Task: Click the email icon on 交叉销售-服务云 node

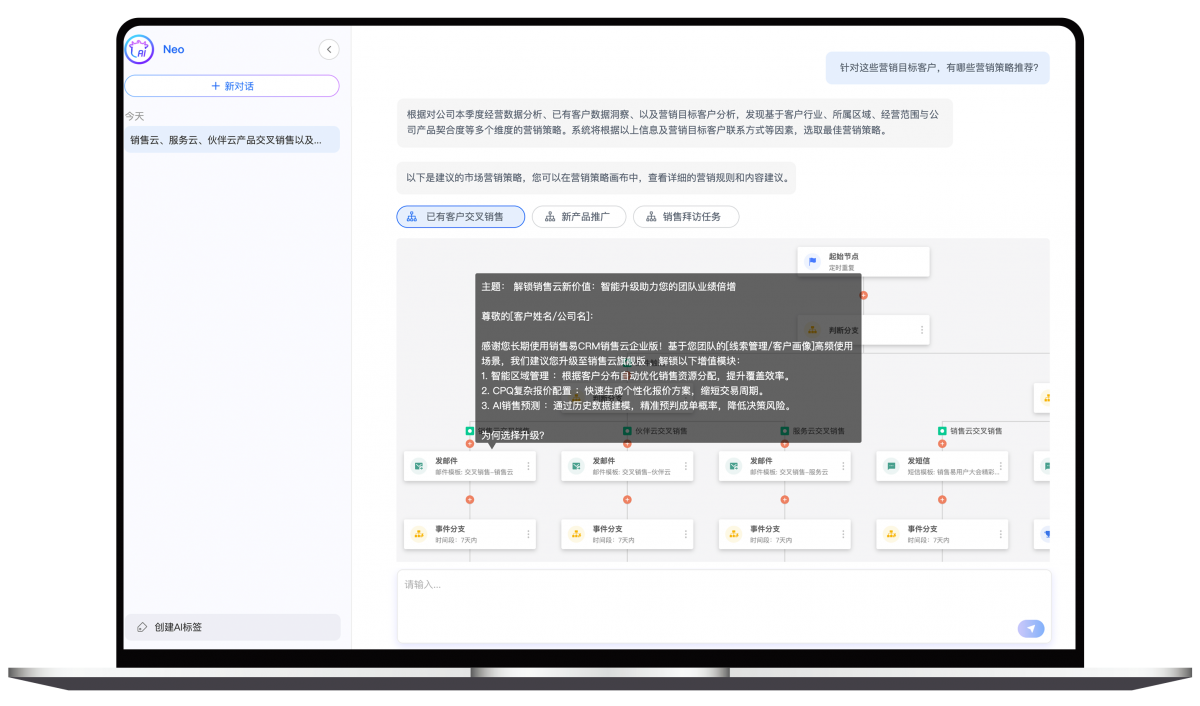Action: pos(734,466)
